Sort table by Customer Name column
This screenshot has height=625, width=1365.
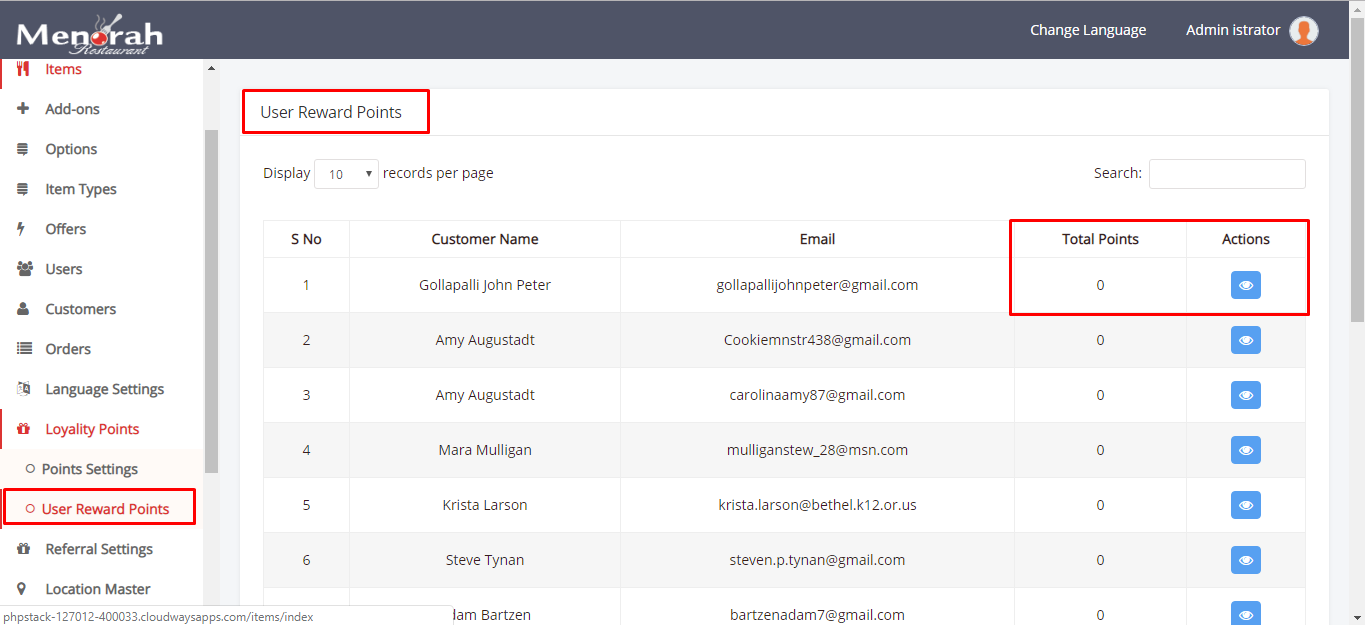coord(484,239)
